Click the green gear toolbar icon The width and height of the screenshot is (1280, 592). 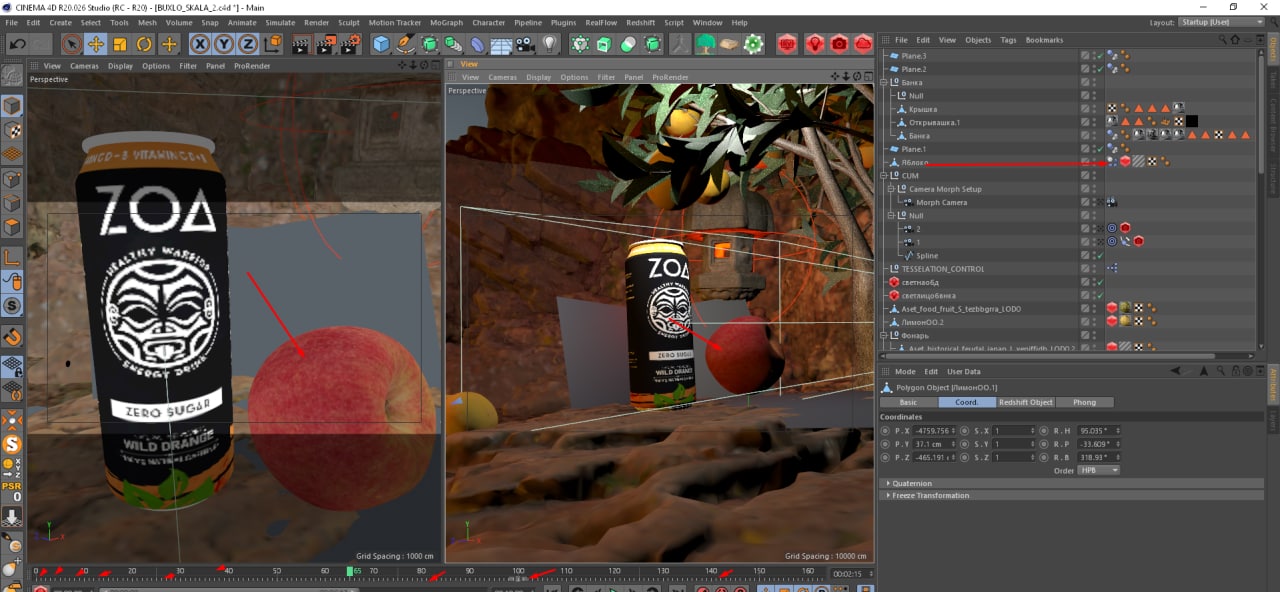754,44
